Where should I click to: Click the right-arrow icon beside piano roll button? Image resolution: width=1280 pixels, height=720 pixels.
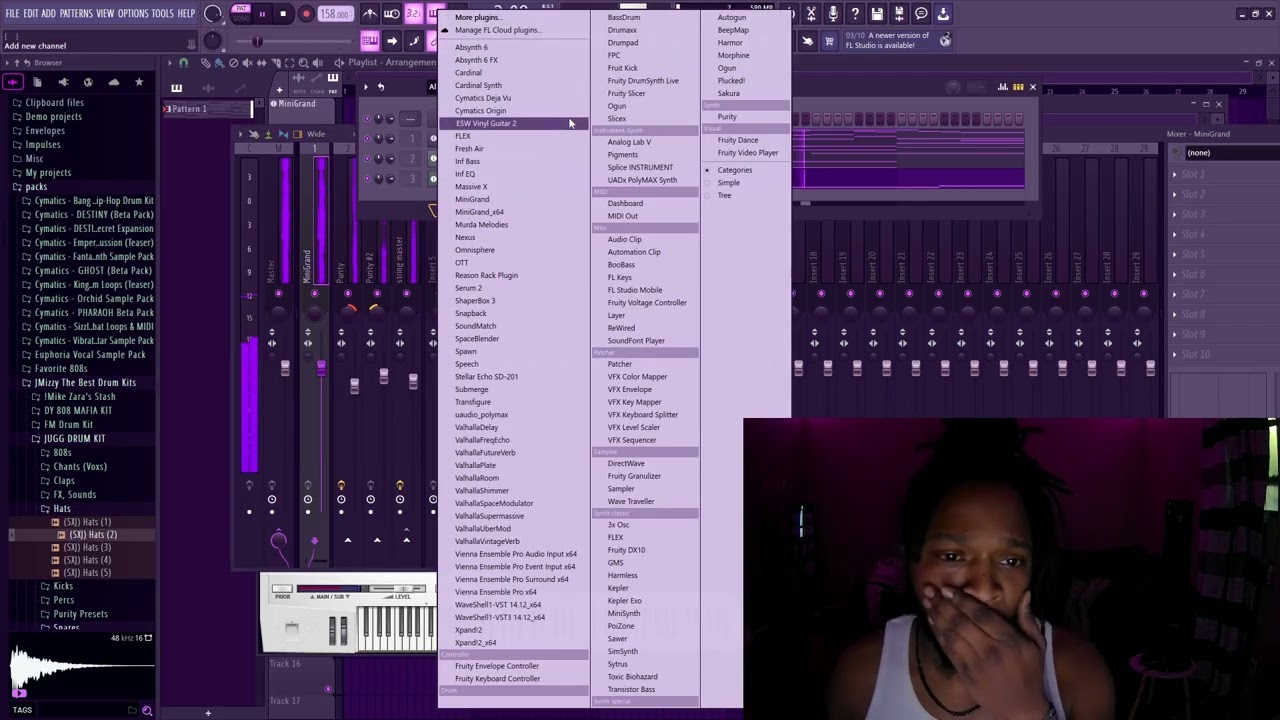coord(392,41)
